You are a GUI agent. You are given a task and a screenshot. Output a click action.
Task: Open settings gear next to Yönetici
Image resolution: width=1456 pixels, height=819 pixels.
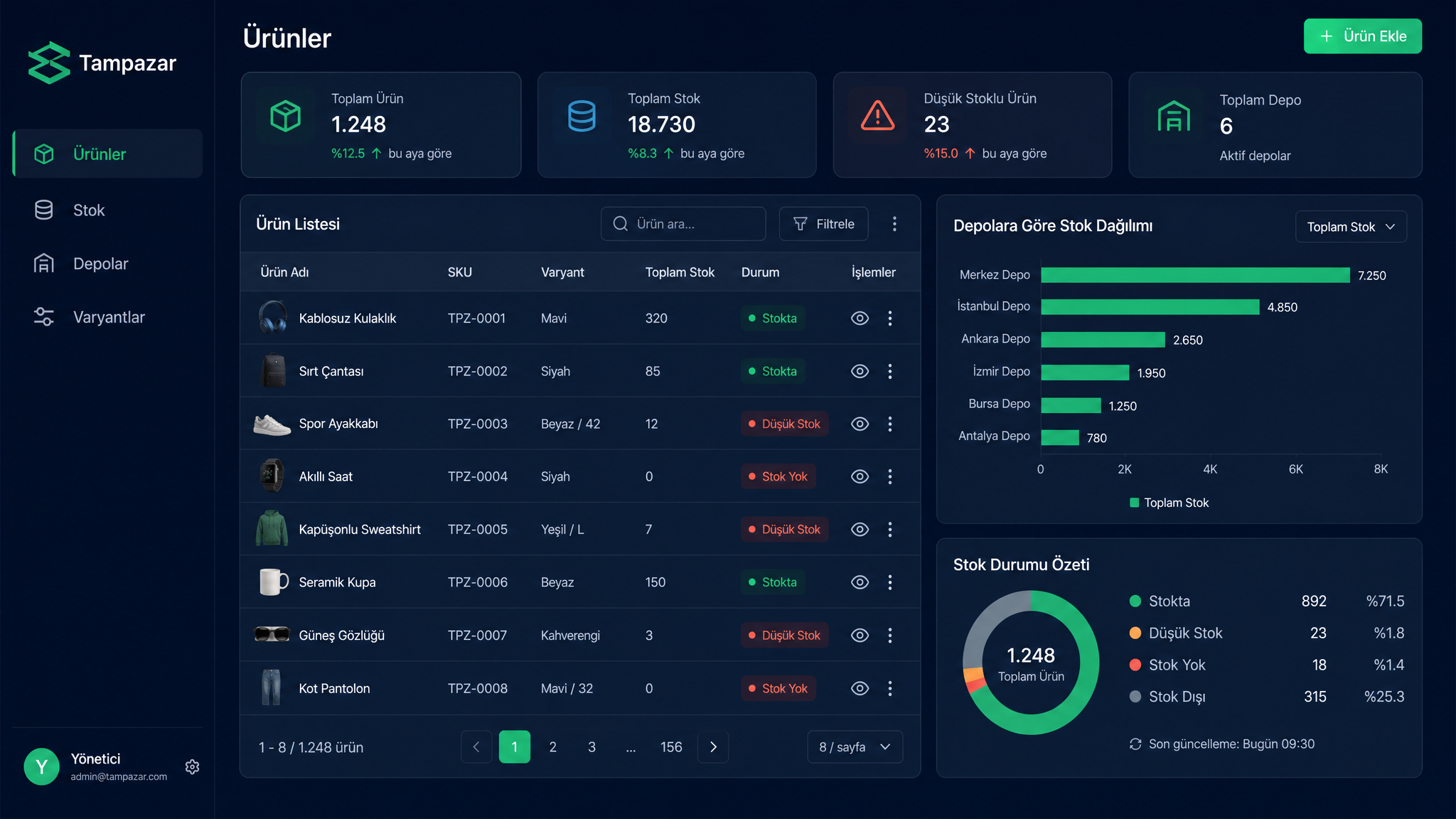(x=192, y=766)
